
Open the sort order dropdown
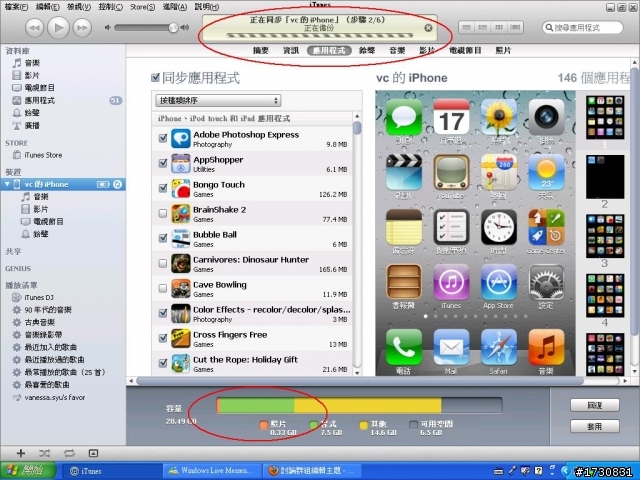[x=218, y=100]
